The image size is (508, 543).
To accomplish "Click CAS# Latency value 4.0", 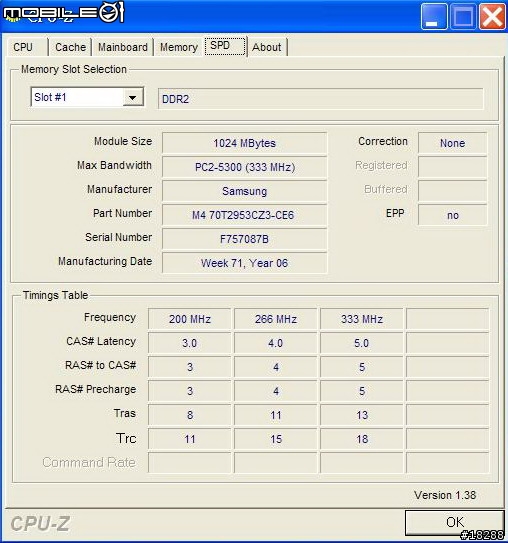I will pyautogui.click(x=276, y=343).
